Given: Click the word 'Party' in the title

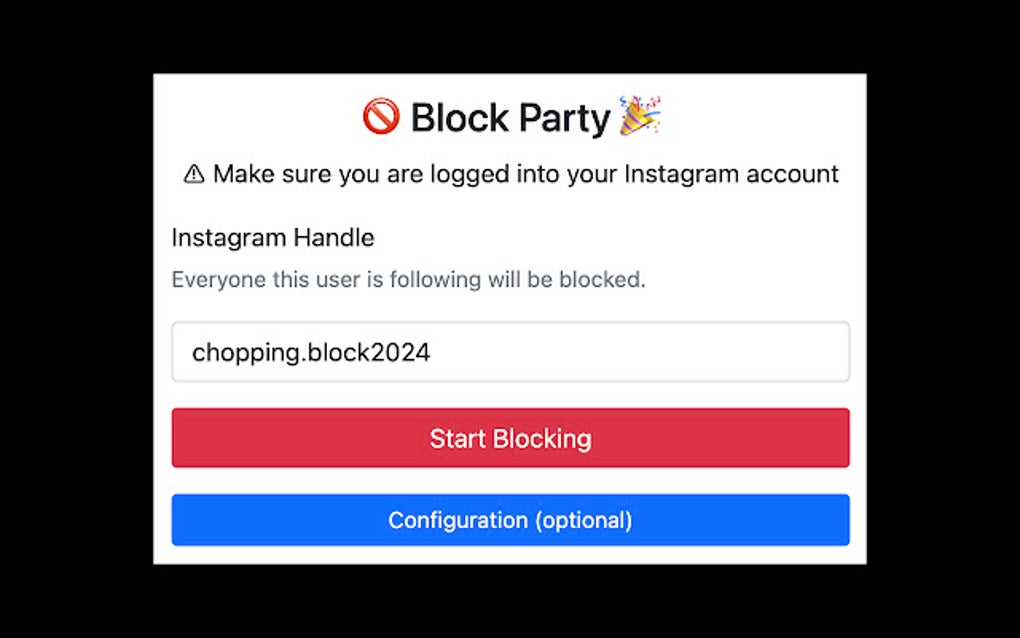Looking at the screenshot, I should [565, 118].
